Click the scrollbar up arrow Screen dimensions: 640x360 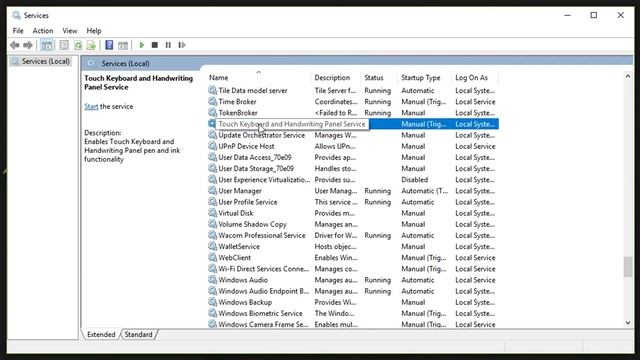628,76
